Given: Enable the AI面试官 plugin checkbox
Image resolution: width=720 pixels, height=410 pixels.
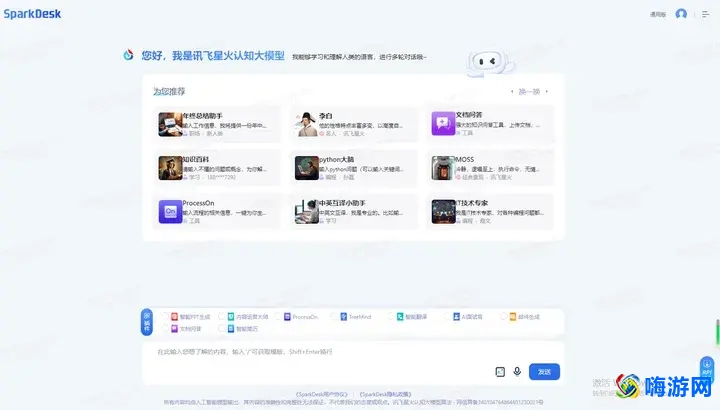Looking at the screenshot, I should coord(447,316).
